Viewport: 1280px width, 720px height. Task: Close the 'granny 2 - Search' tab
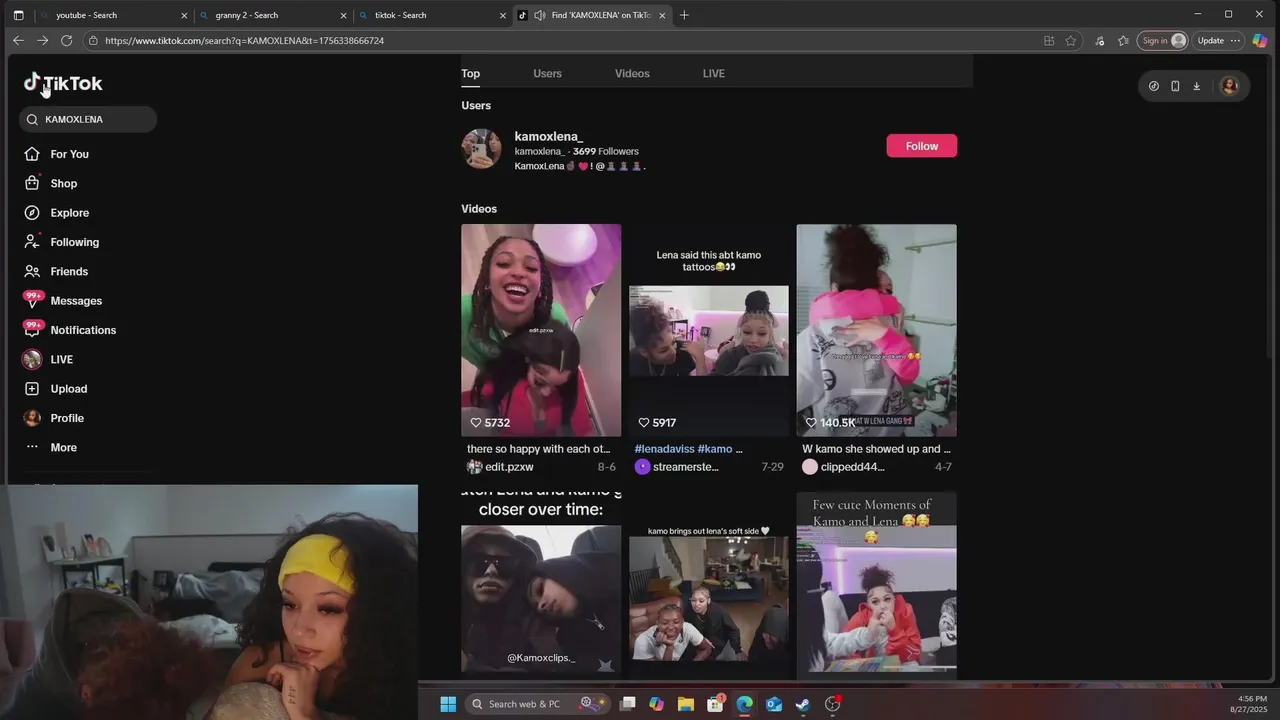click(344, 15)
